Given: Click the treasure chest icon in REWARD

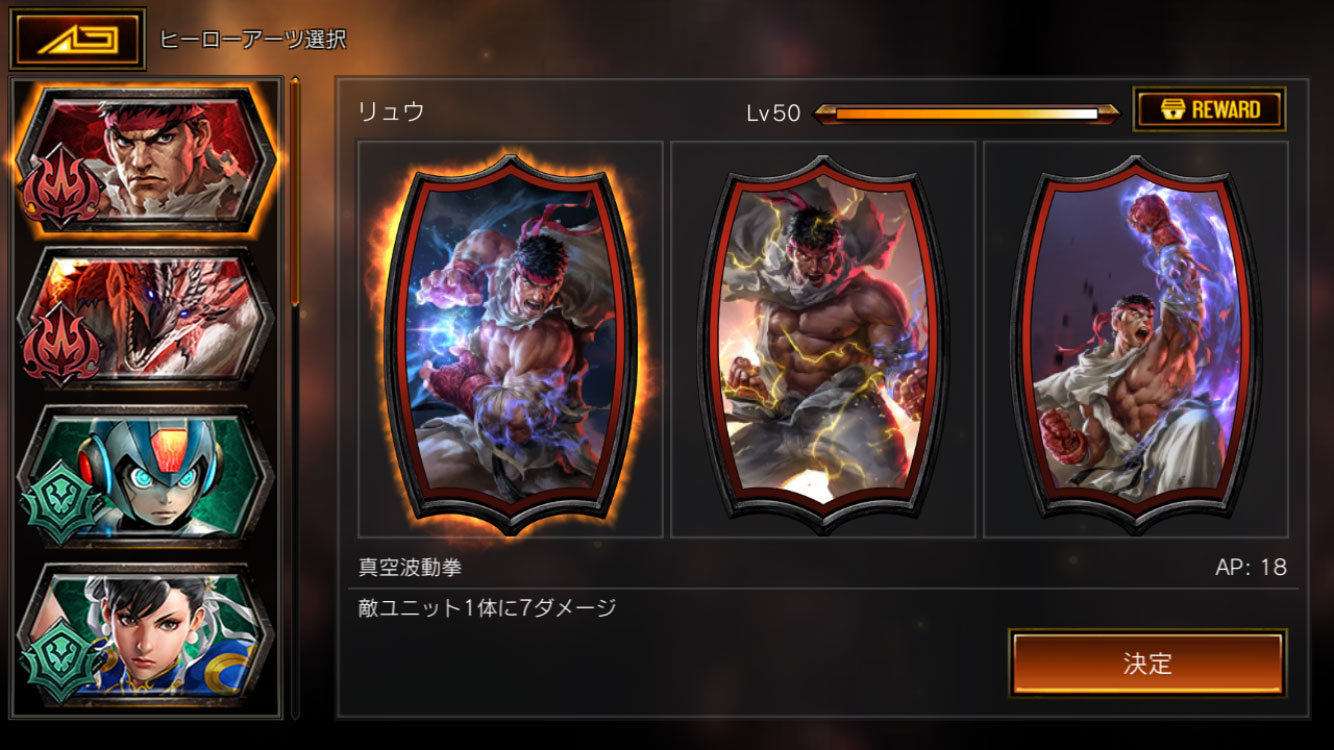Looking at the screenshot, I should 1166,109.
